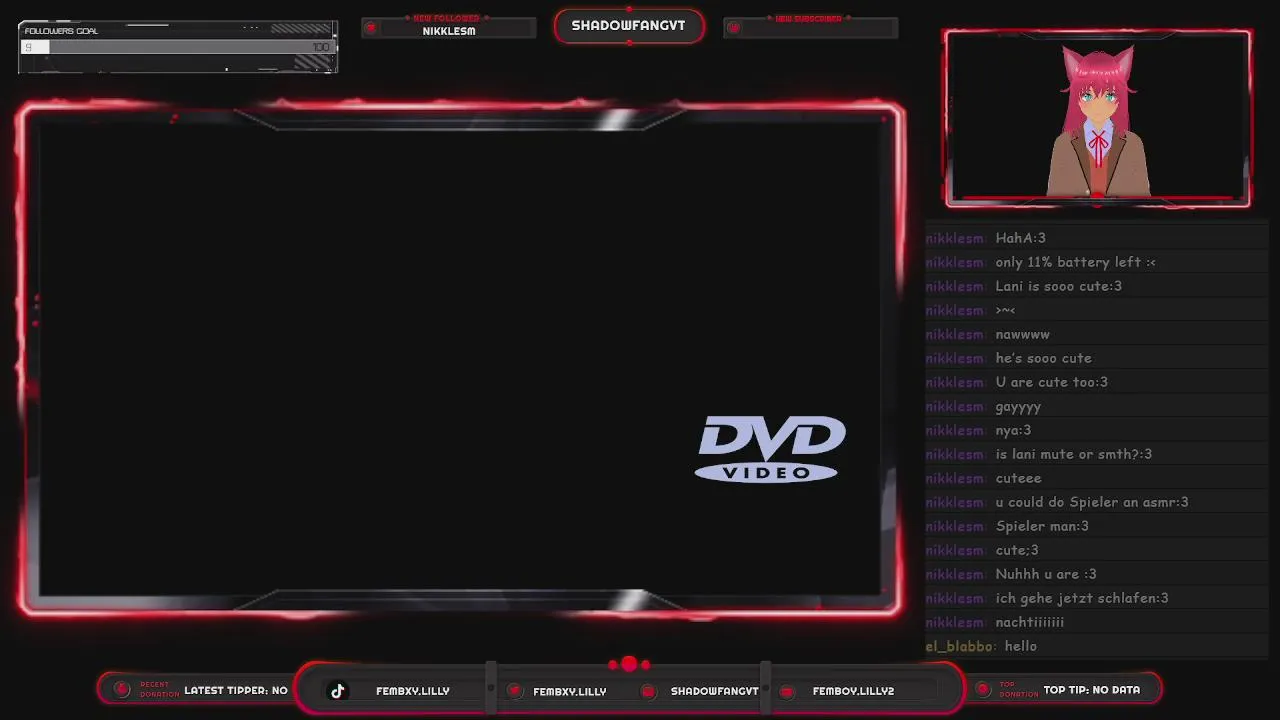
Task: Click chat message 'Nuhhh u are :3'
Action: pos(1046,574)
